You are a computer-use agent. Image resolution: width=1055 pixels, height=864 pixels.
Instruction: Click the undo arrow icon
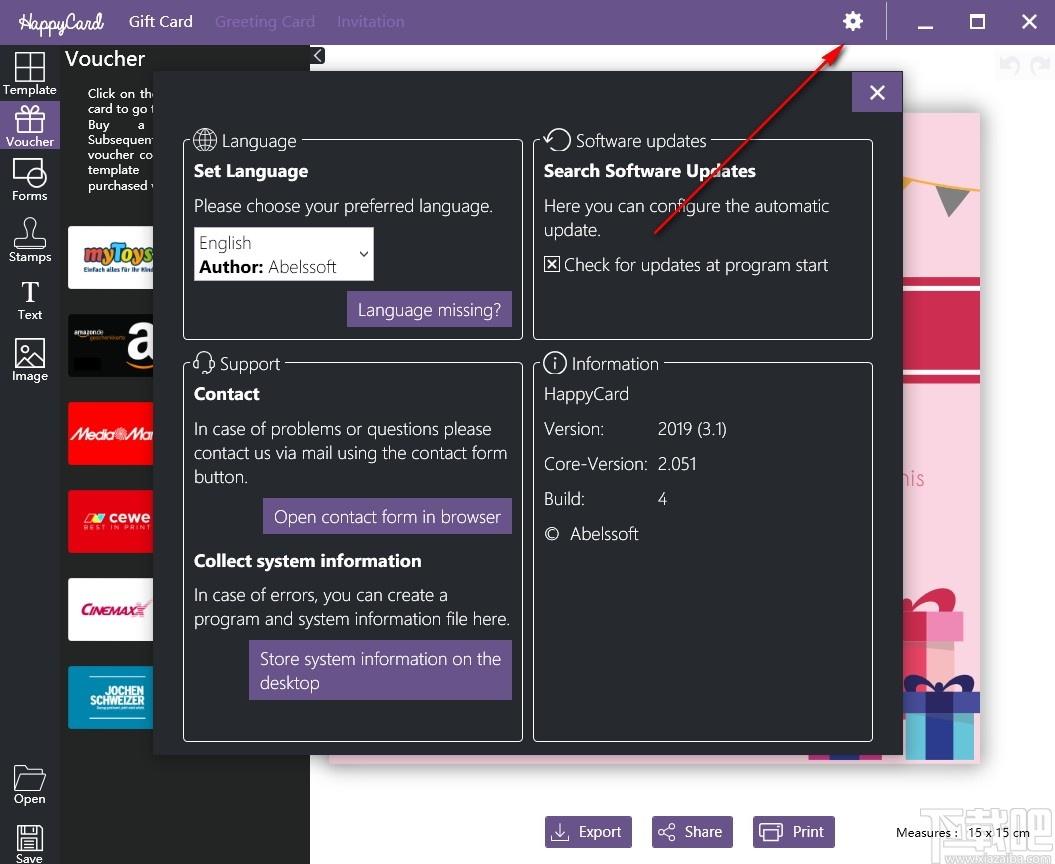point(1009,65)
